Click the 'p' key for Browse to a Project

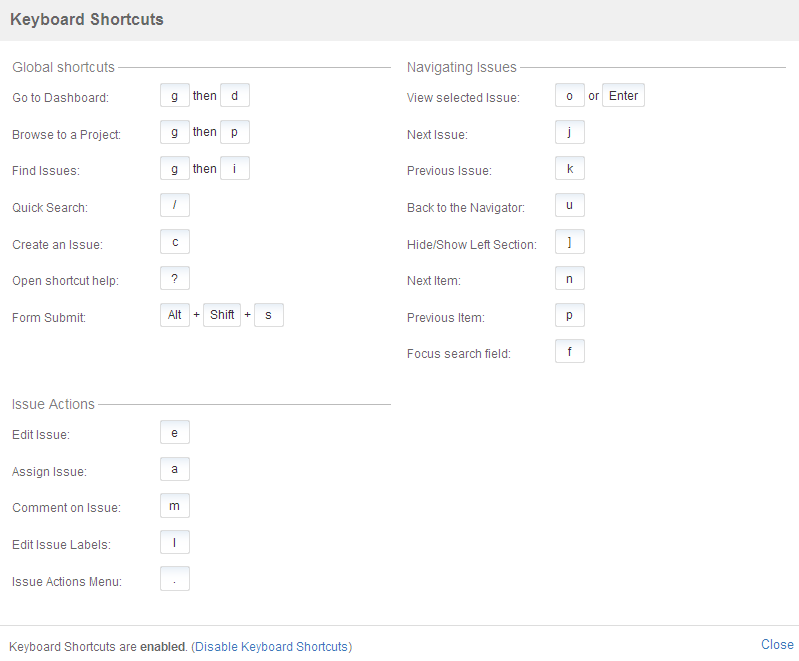click(235, 132)
